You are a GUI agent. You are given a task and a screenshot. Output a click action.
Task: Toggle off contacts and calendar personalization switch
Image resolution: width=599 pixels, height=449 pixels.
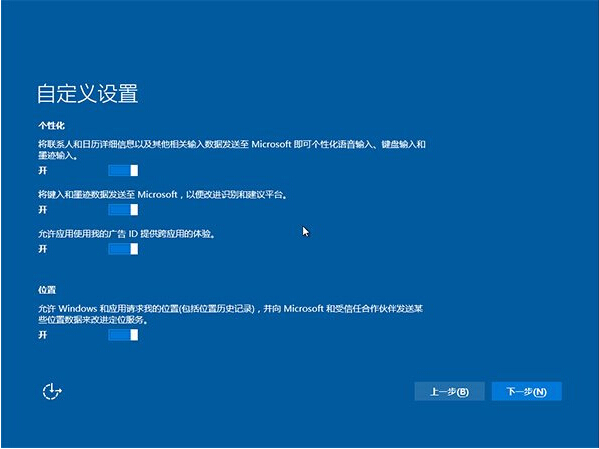(x=123, y=170)
